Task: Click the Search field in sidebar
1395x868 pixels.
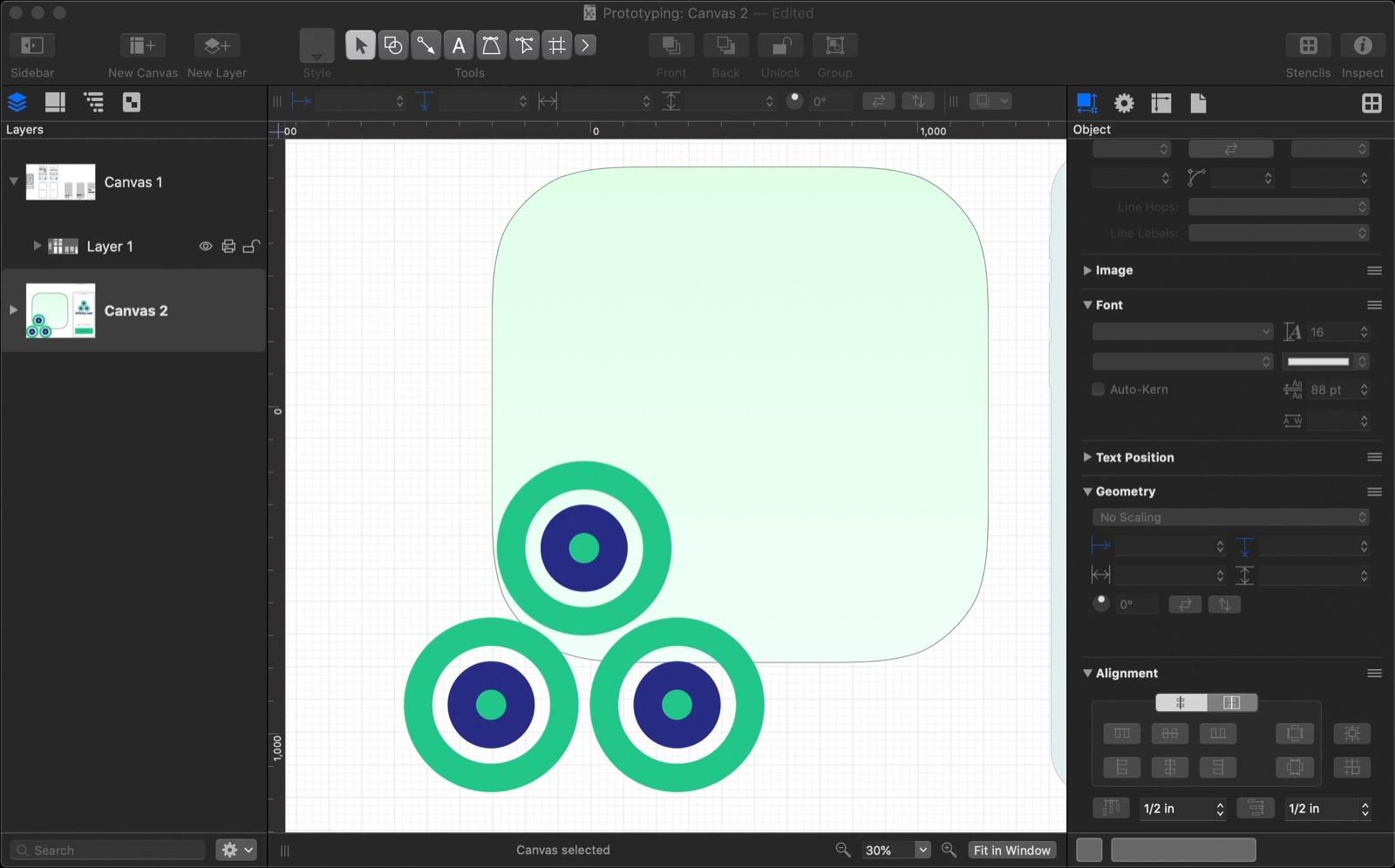Action: 109,850
